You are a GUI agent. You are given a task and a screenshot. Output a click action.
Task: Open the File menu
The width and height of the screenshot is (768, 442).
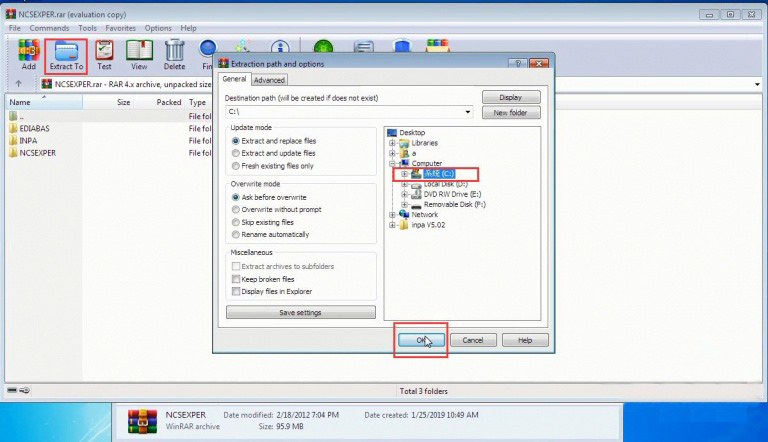tap(15, 28)
